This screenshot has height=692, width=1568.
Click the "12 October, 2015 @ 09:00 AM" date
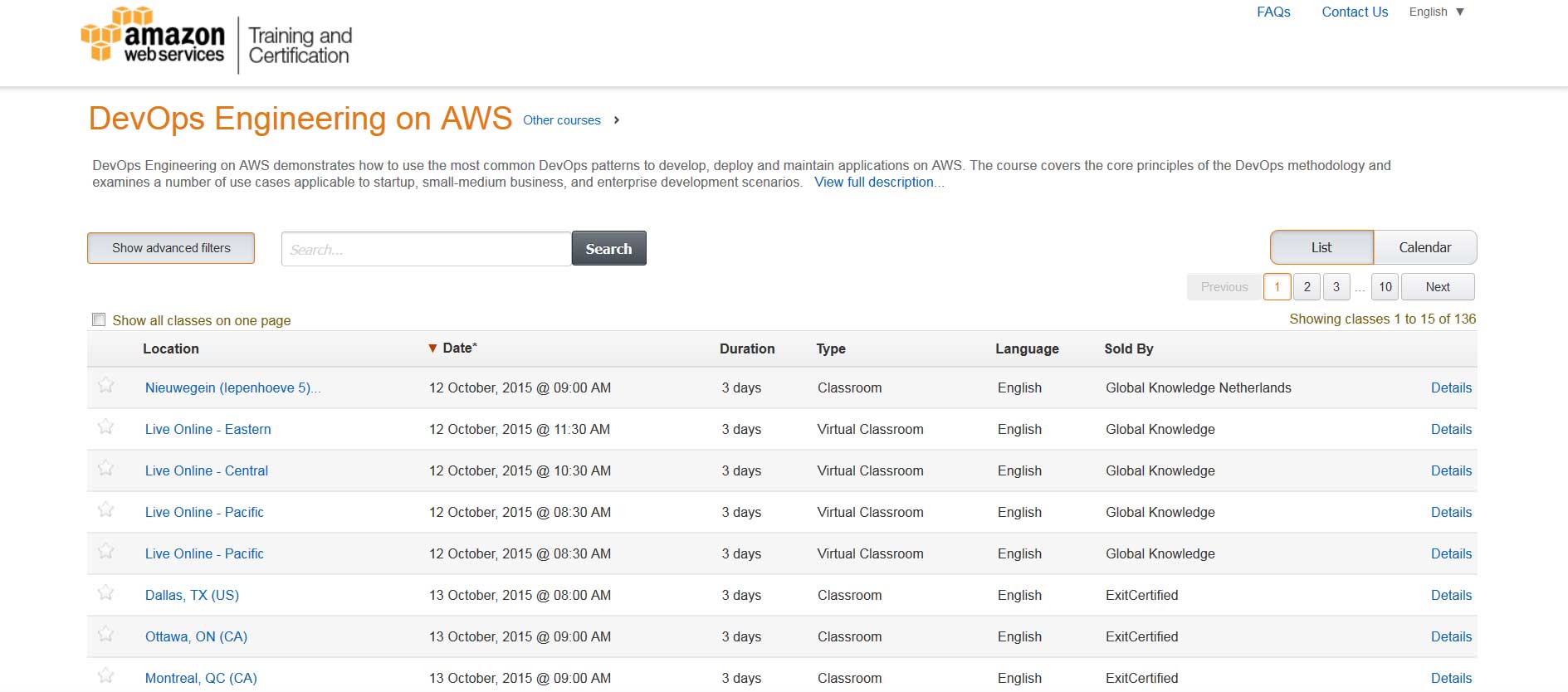coord(520,387)
